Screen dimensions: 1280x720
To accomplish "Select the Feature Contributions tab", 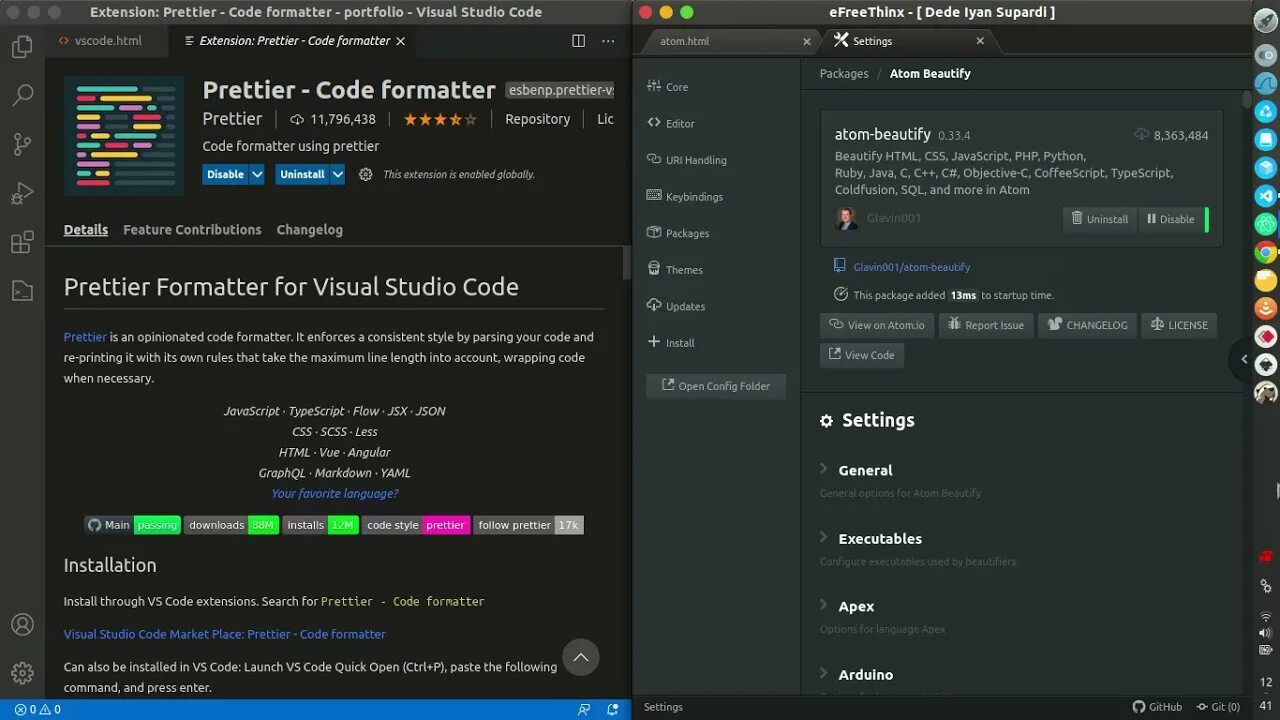I will coord(192,229).
